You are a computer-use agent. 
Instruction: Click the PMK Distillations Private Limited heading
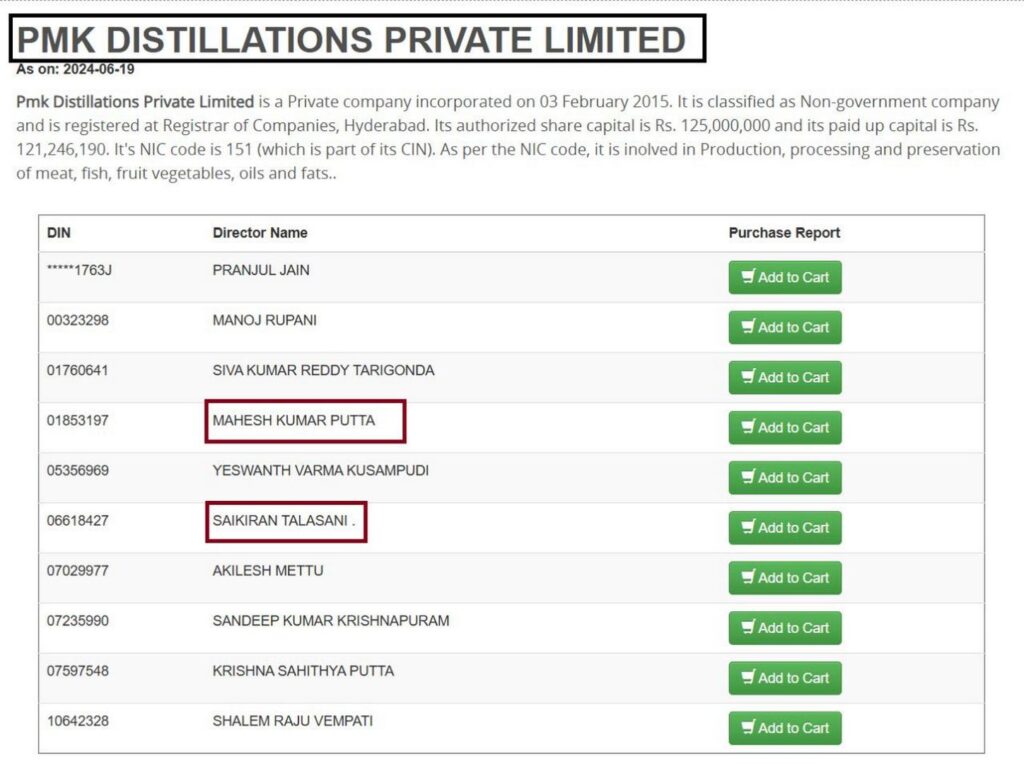352,40
